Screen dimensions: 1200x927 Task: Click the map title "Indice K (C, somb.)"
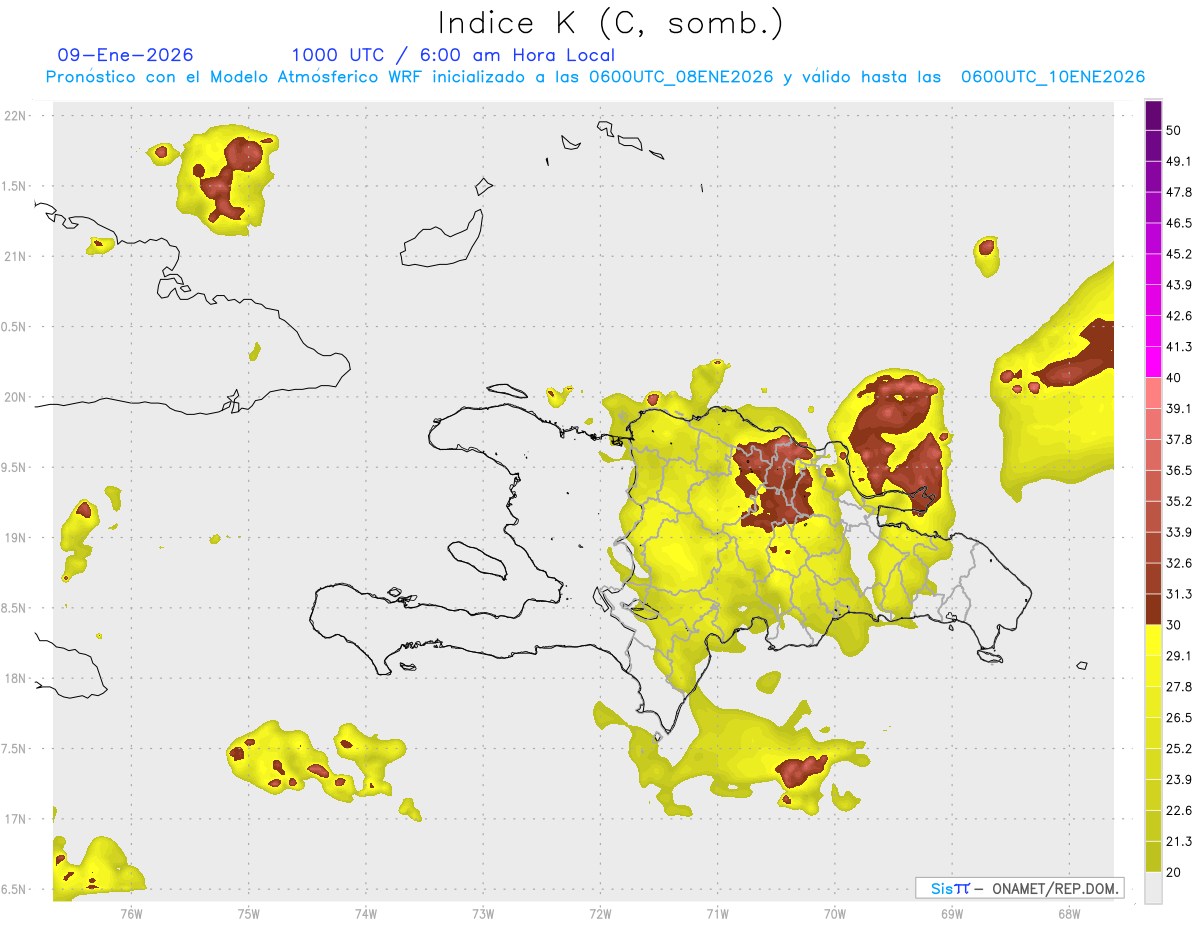(610, 22)
